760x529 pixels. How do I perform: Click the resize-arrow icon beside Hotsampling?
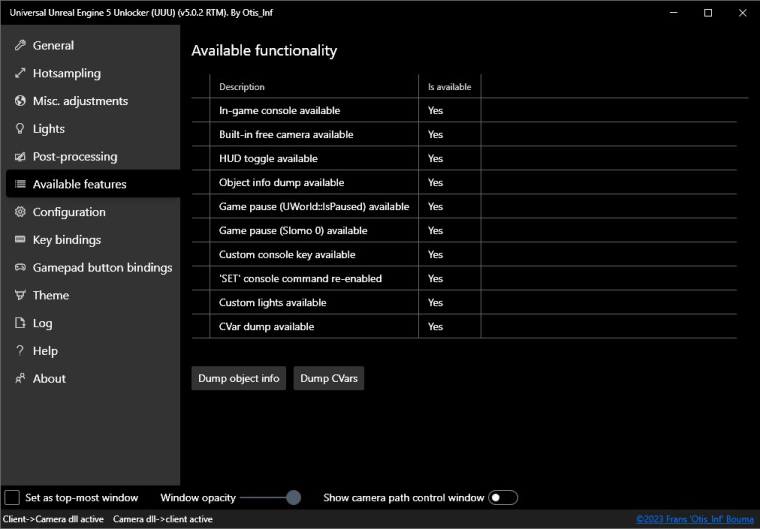click(20, 73)
